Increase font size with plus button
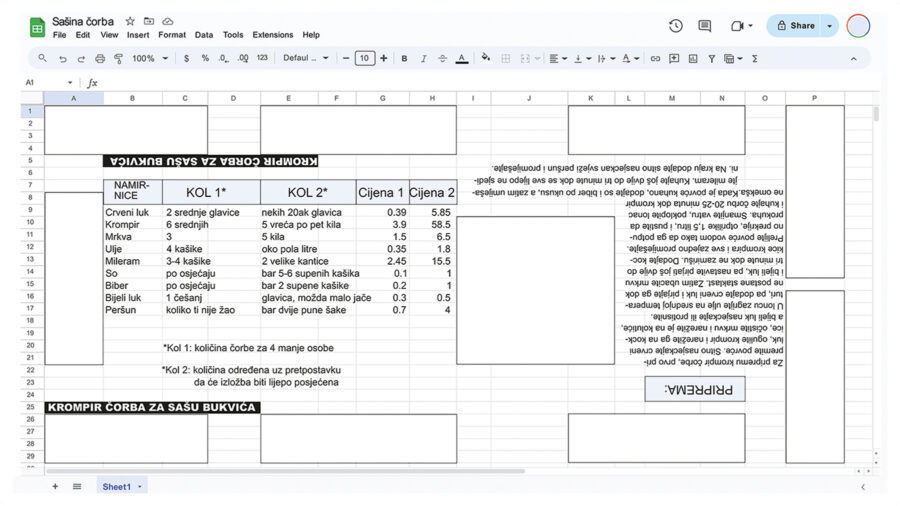 [383, 59]
